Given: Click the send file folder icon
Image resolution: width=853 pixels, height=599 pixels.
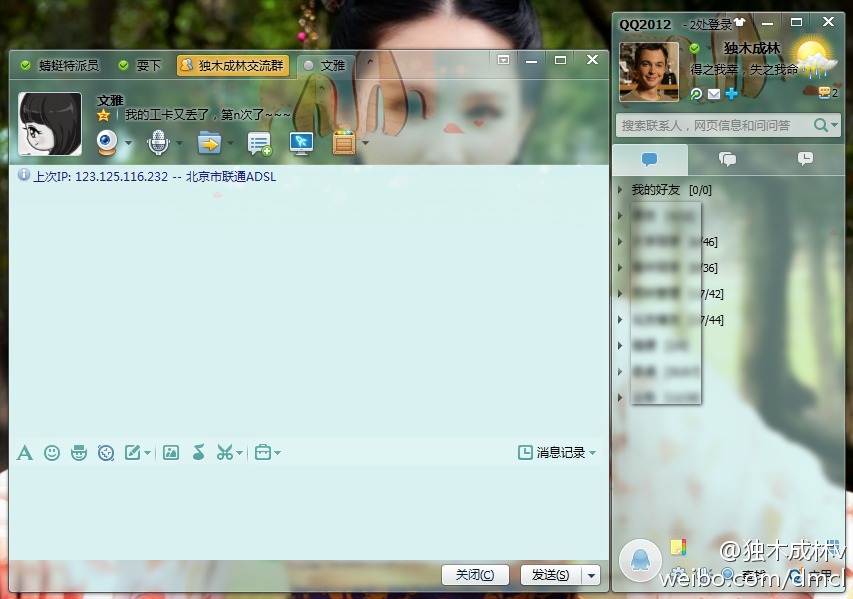Looking at the screenshot, I should pyautogui.click(x=209, y=143).
